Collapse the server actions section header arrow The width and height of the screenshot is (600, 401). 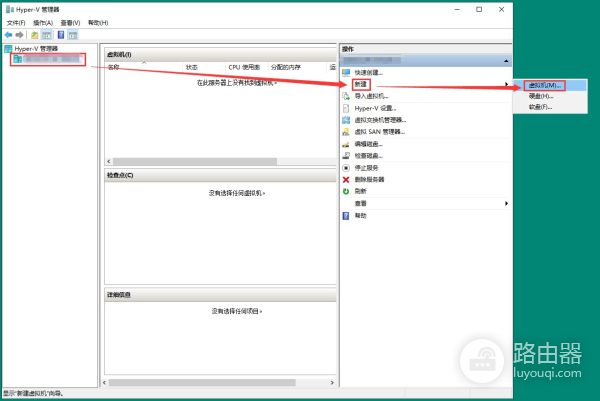(x=506, y=61)
